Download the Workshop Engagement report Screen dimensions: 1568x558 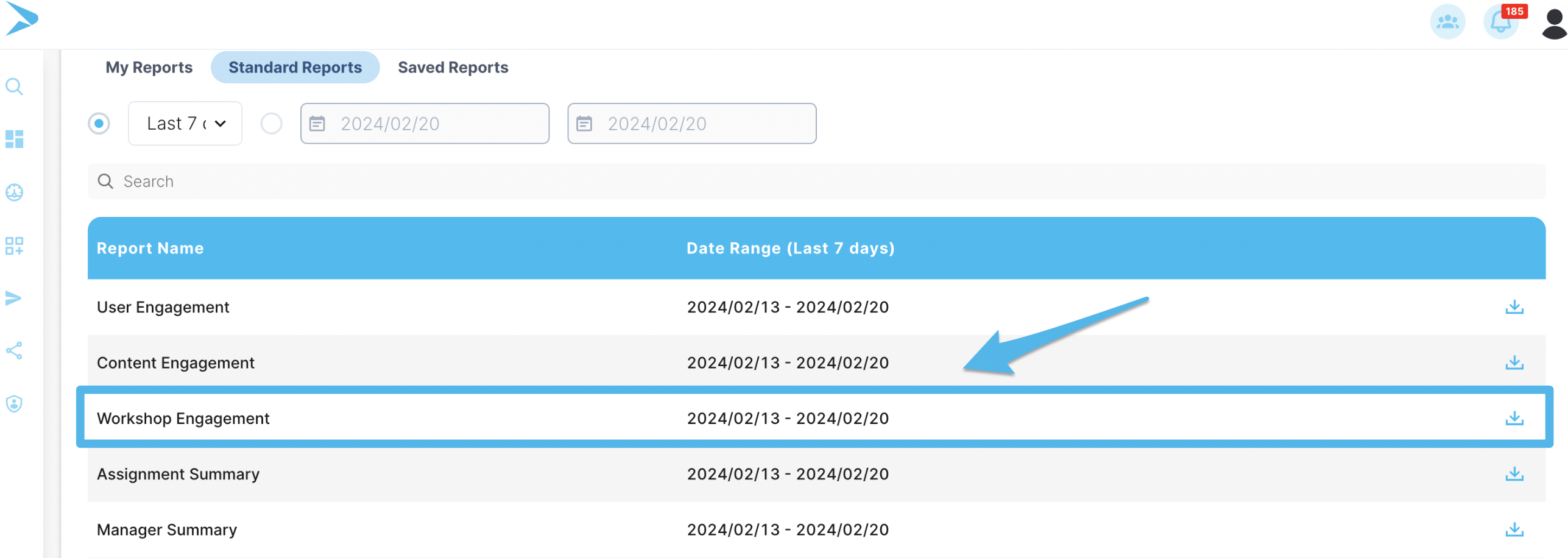coord(1514,418)
